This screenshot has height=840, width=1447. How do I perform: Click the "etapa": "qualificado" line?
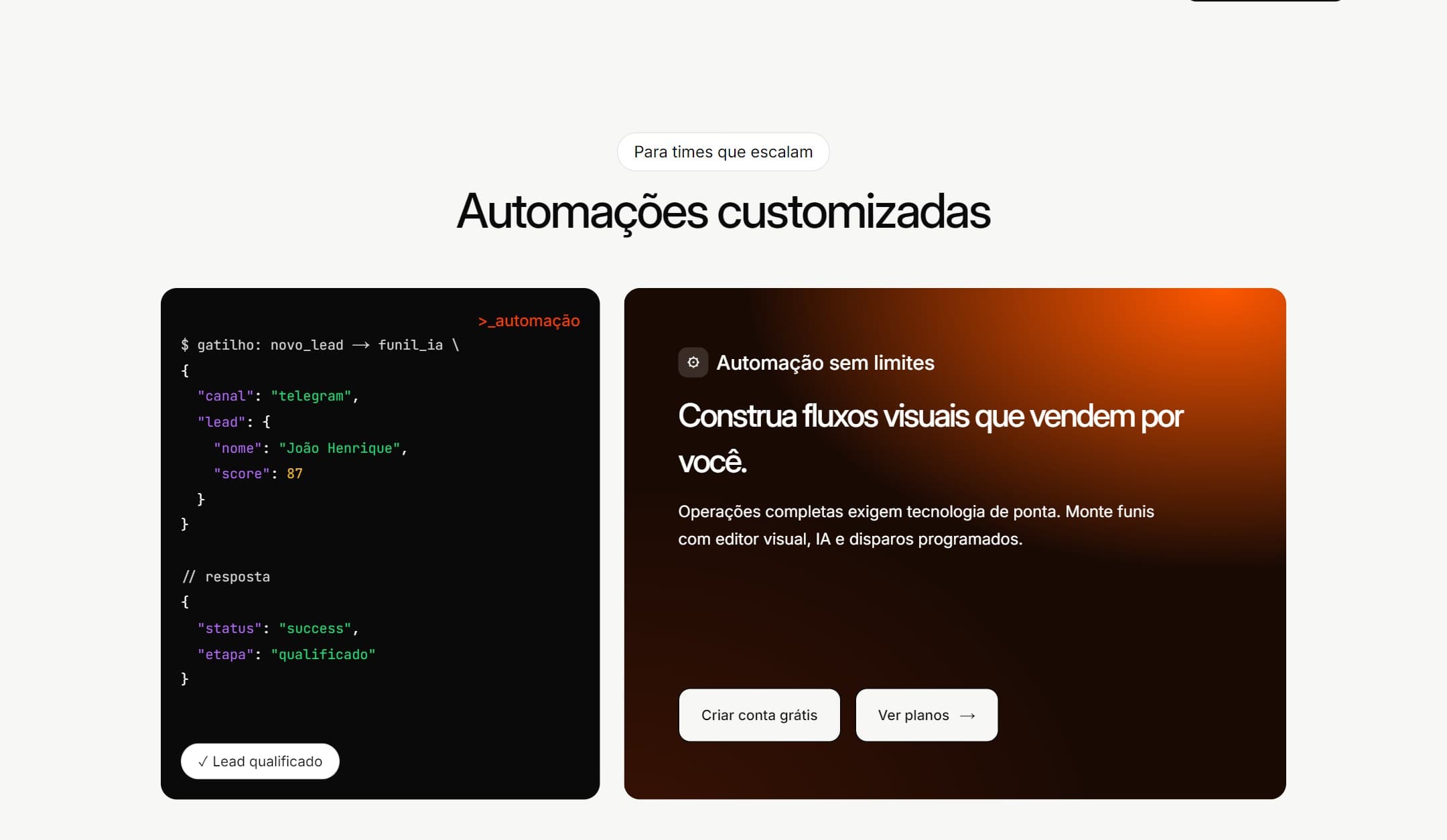click(286, 654)
